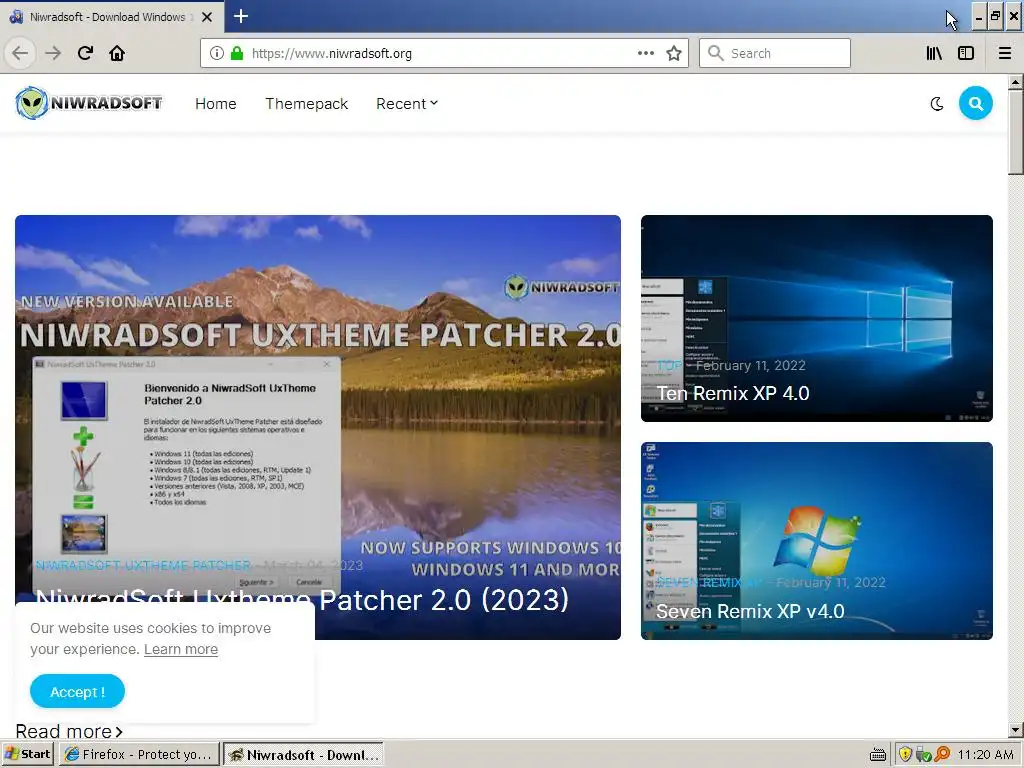The image size is (1024, 768).
Task: Switch to Firefox - Protect taskbar window
Action: point(138,754)
